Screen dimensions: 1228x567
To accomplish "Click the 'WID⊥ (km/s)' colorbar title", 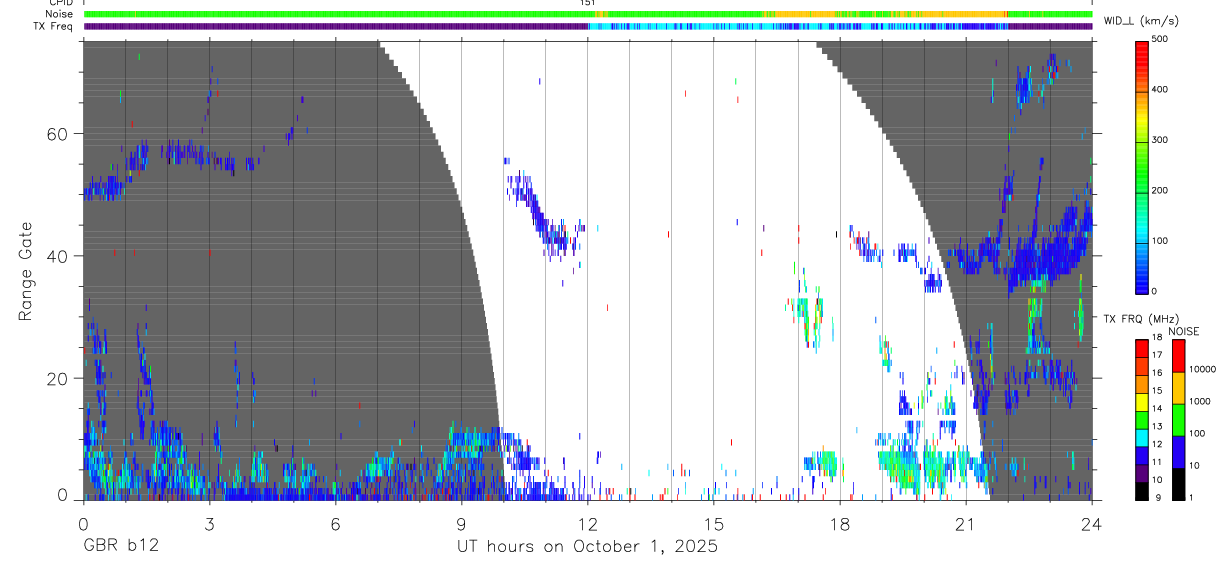I will (1143, 20).
